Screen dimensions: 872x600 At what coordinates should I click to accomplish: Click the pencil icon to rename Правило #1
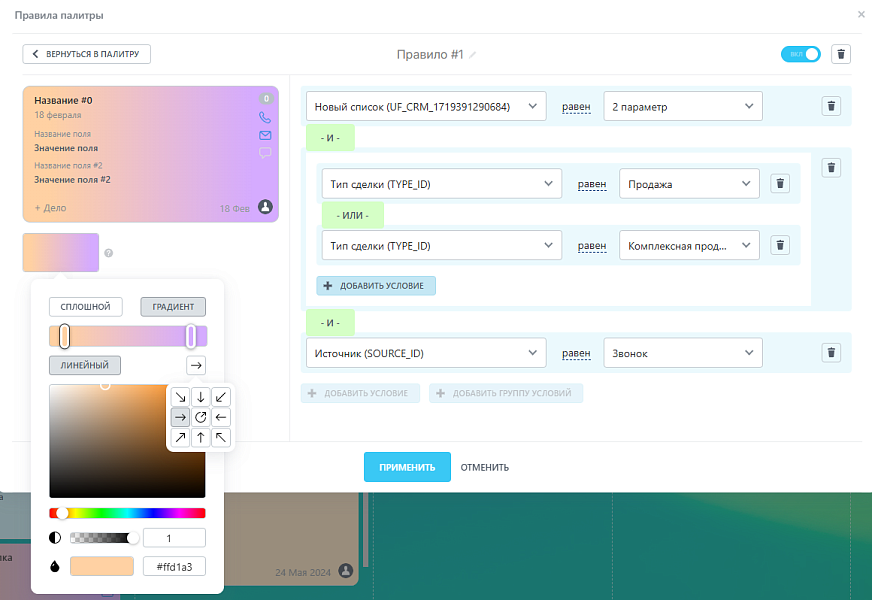(473, 55)
